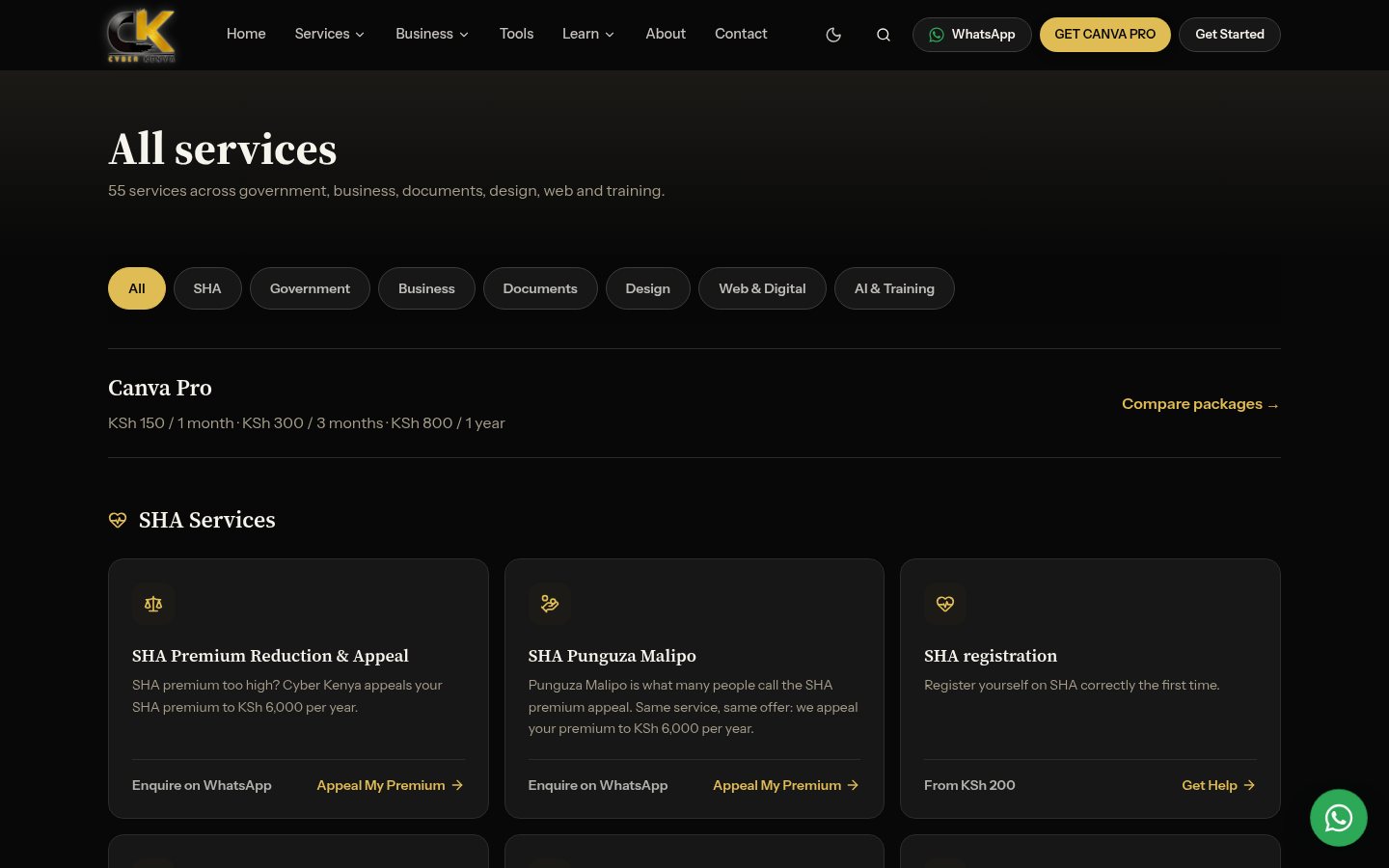Click Appeal My Premium on the SHA Premium Reduction card
The image size is (1389, 868).
point(391,785)
